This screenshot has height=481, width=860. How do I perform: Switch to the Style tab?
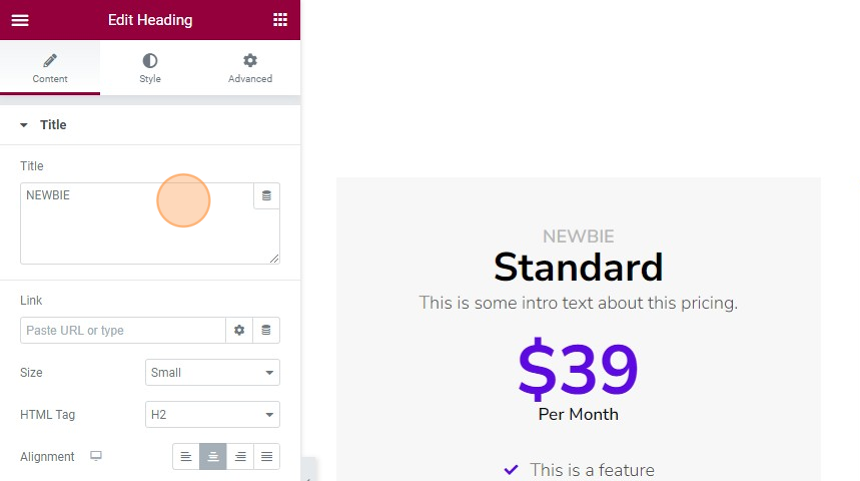coord(150,67)
